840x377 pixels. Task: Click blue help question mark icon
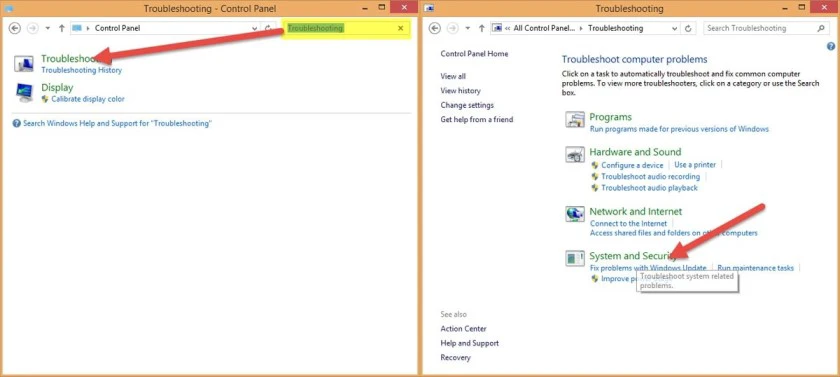point(831,47)
